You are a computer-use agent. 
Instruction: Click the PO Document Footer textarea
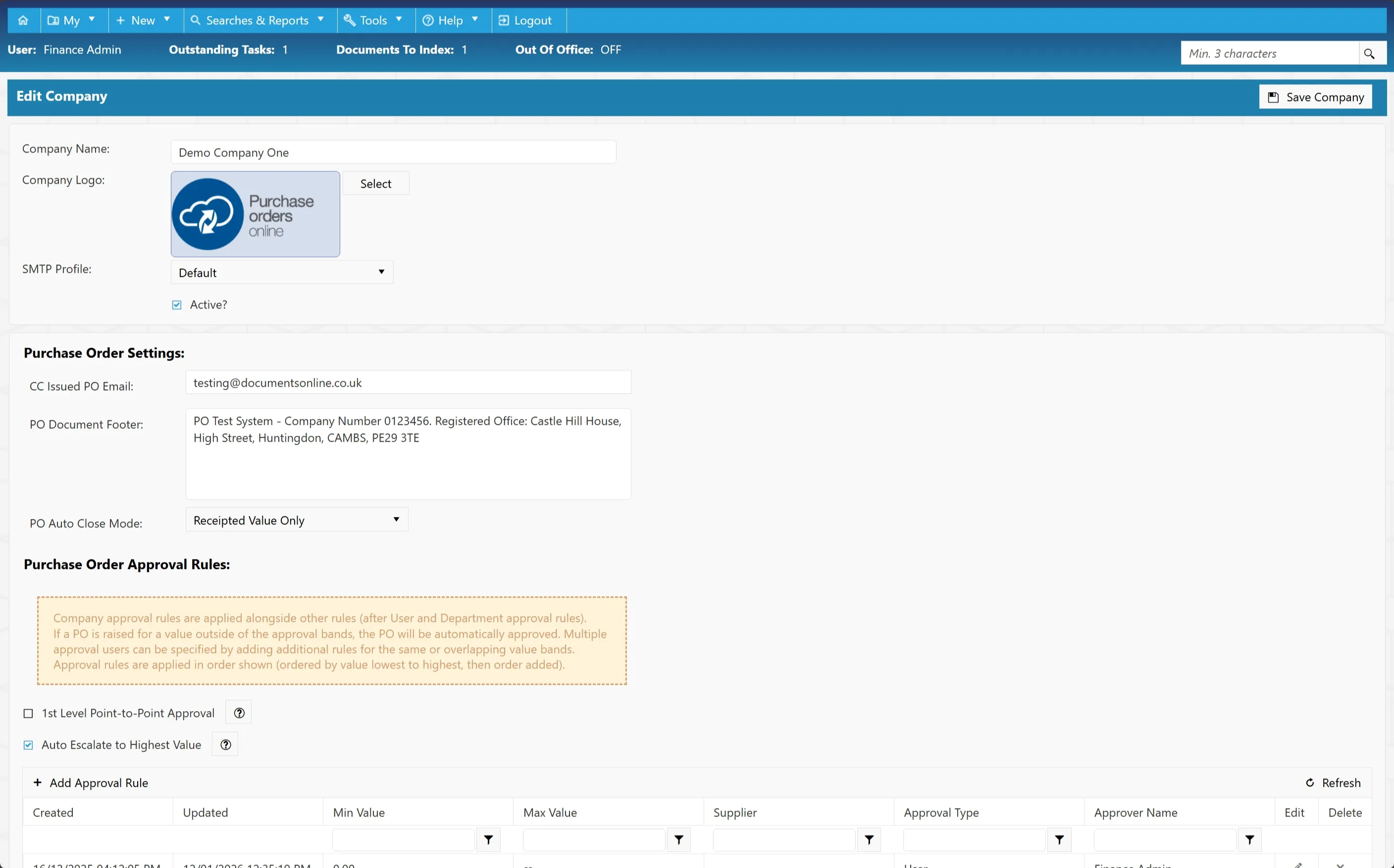coord(408,454)
